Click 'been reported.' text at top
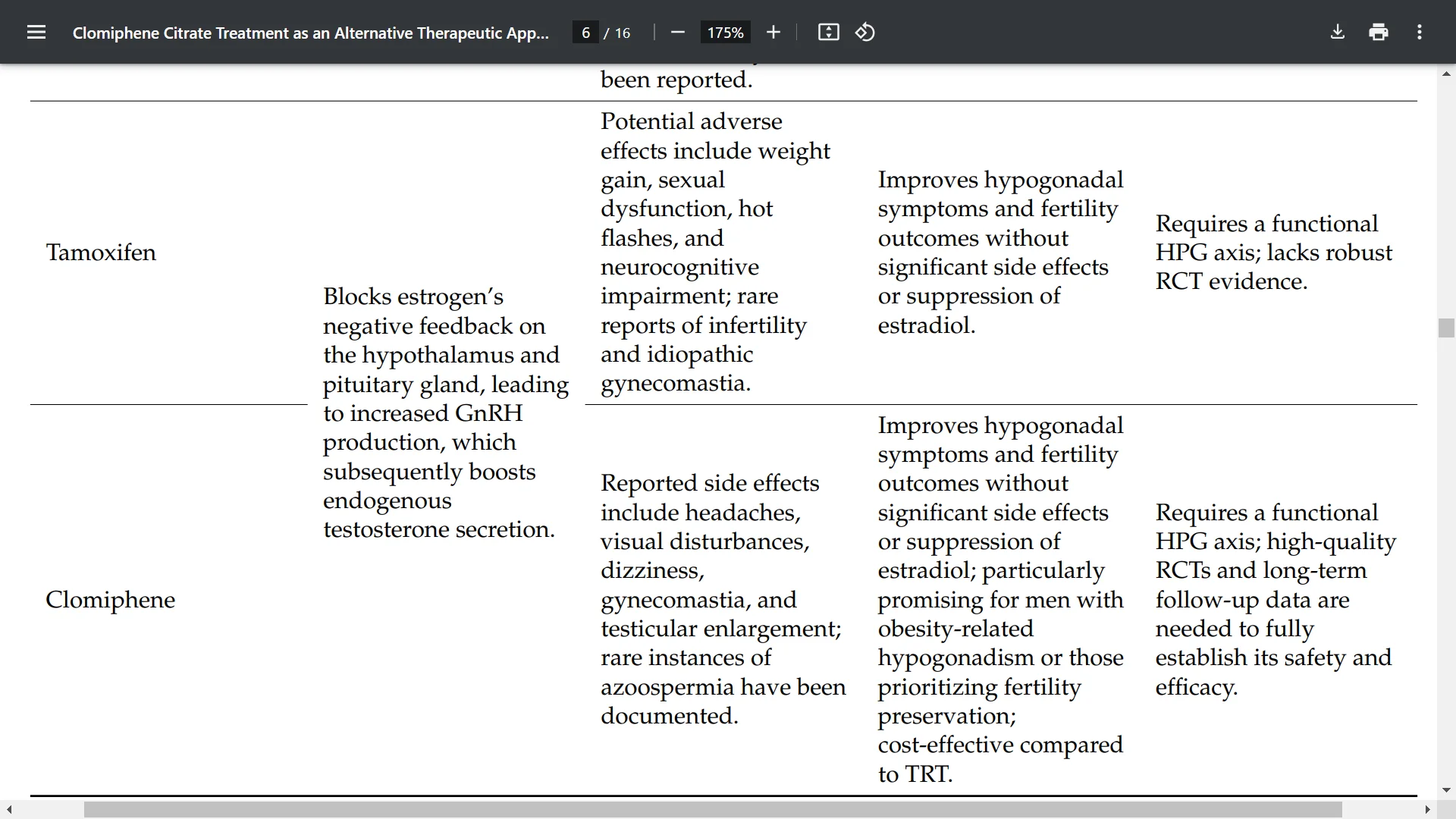Screen dimensions: 1456x819 (676, 80)
